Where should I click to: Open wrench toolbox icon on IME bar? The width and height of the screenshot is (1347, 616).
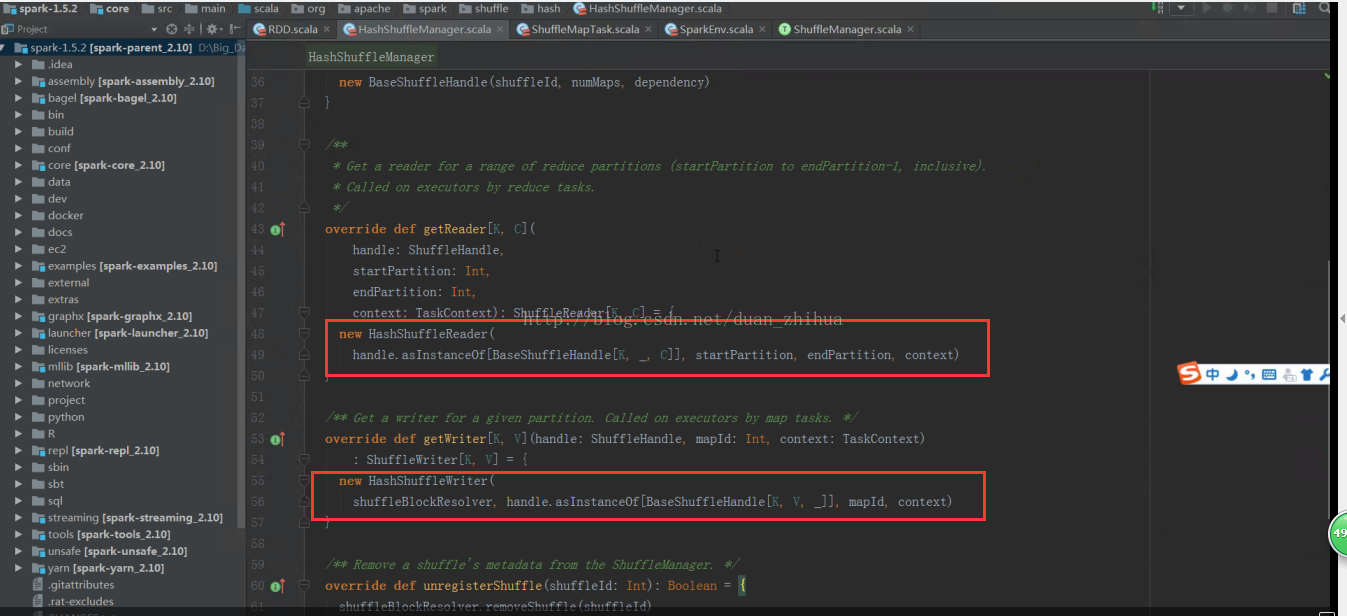click(1325, 375)
